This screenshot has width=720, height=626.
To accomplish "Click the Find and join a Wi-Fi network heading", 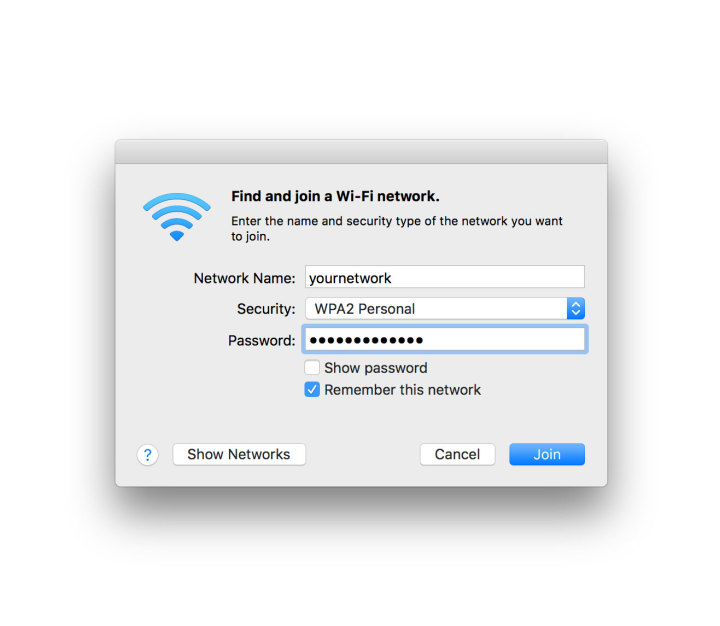I will click(335, 196).
